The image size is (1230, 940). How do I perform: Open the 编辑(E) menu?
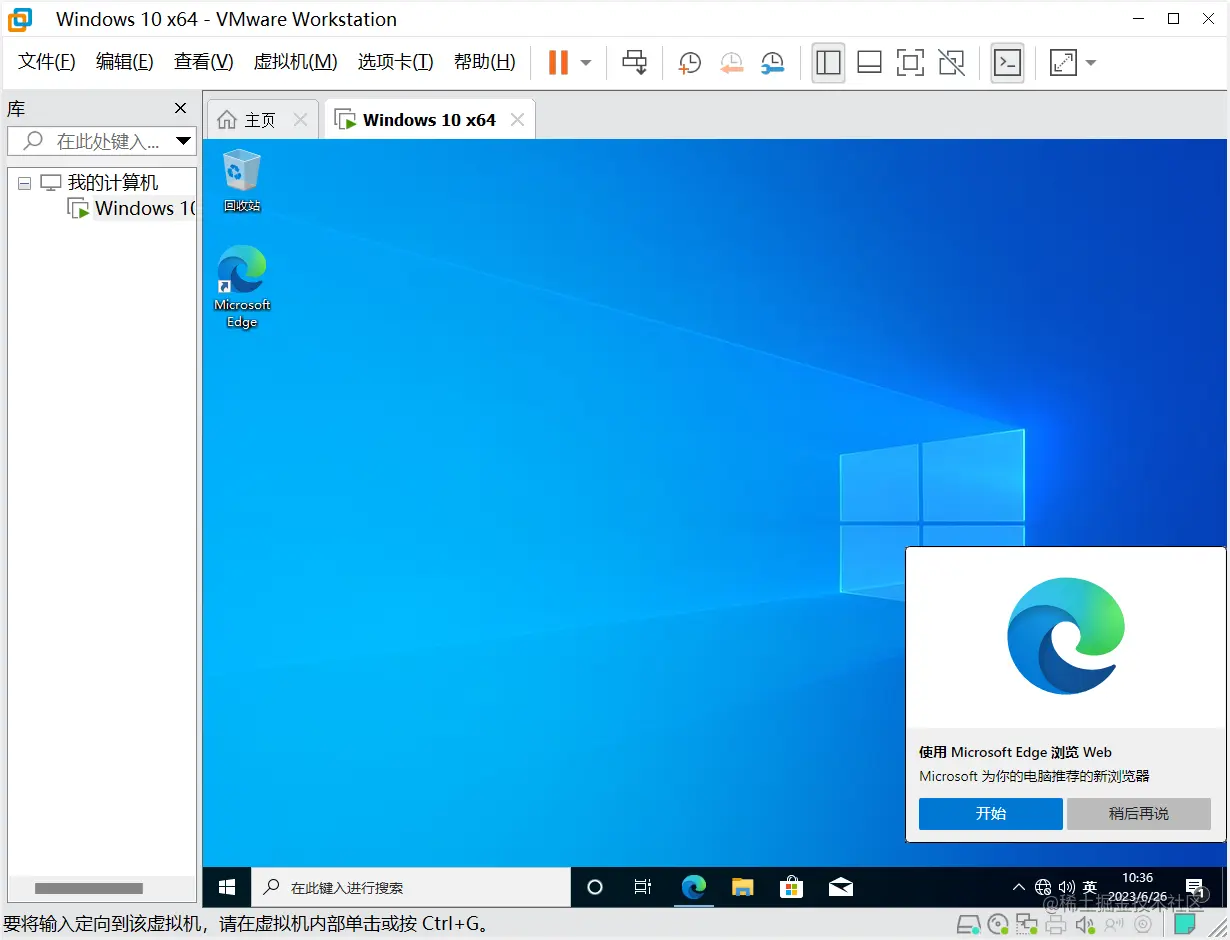click(125, 62)
